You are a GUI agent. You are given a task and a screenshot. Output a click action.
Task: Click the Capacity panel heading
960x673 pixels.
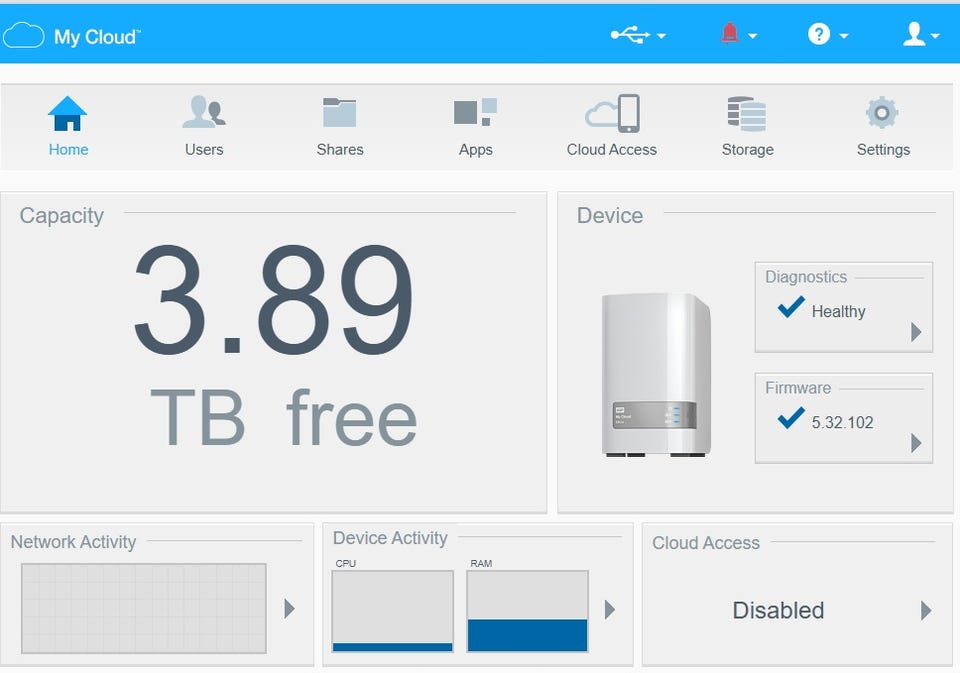tap(61, 216)
